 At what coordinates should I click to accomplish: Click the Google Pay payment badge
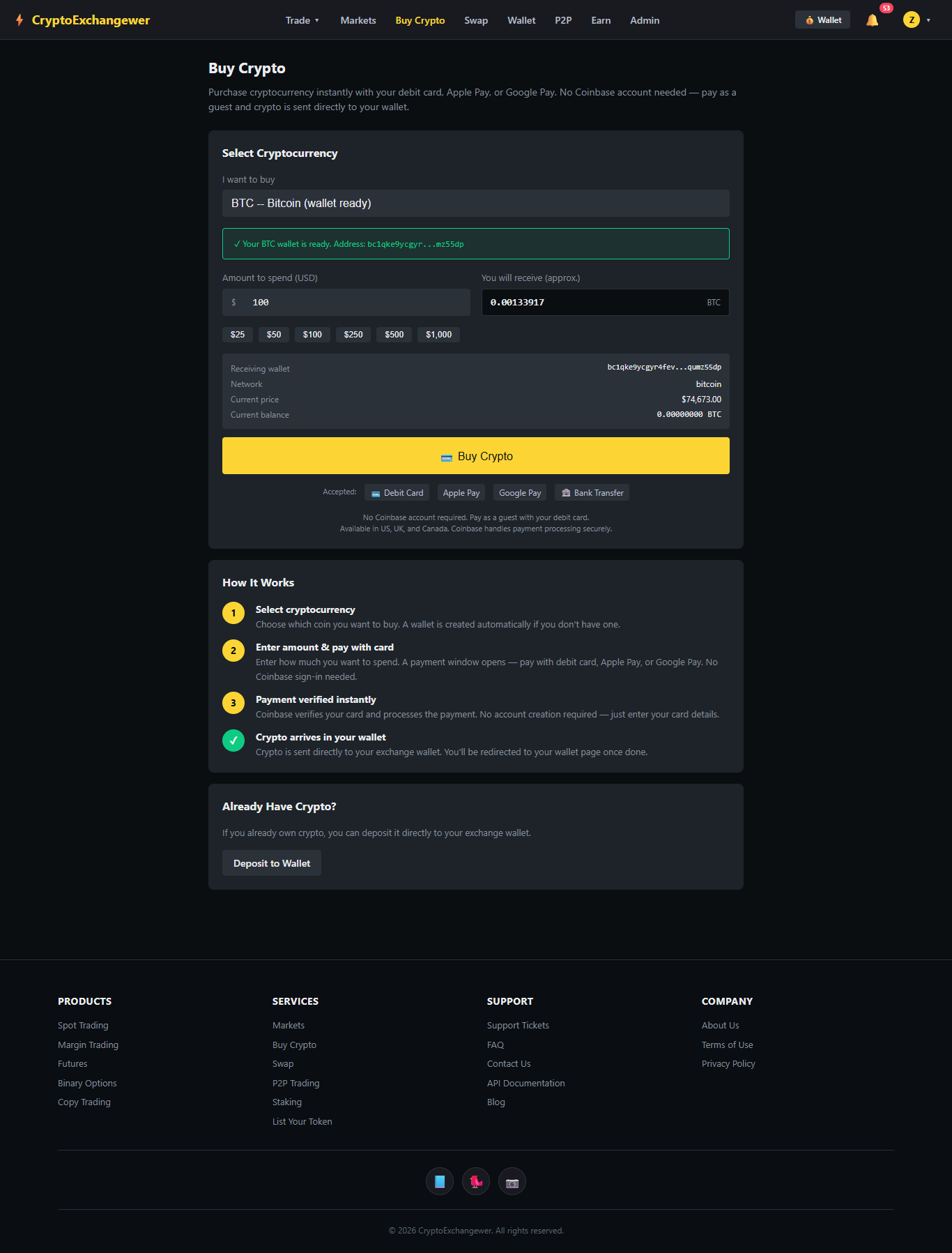coord(520,493)
